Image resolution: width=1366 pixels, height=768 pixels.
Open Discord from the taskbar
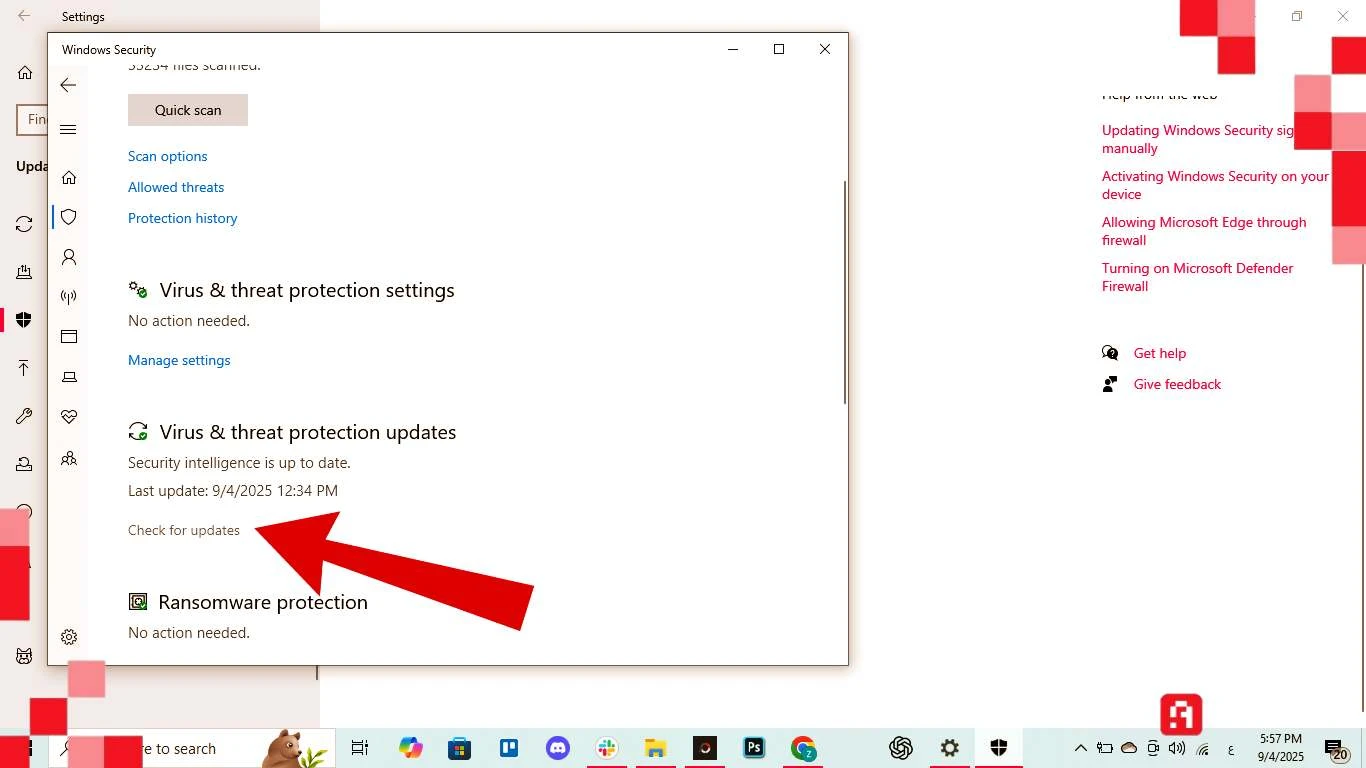click(557, 748)
